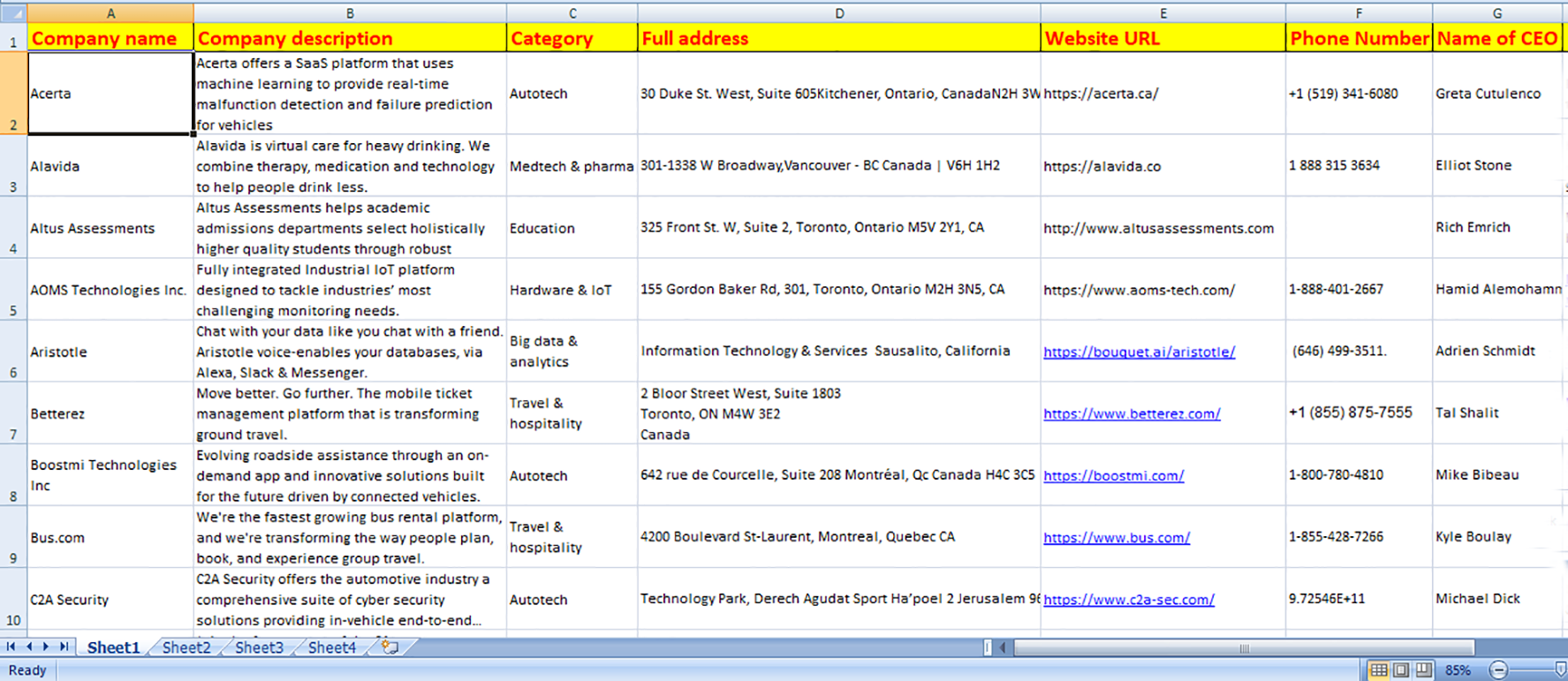
Task: Switch to Page Layout view icon
Action: [1401, 670]
